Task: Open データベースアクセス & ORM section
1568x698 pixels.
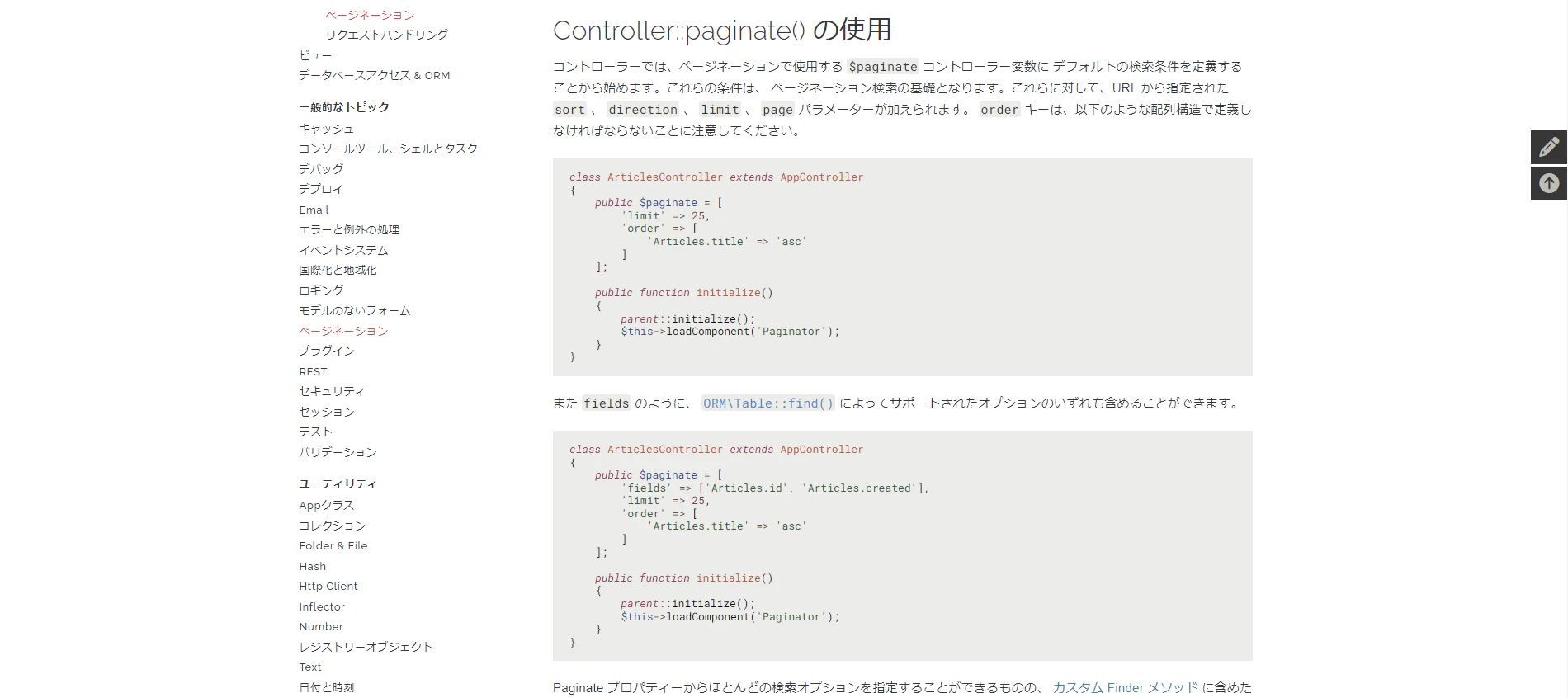Action: pyautogui.click(x=375, y=75)
